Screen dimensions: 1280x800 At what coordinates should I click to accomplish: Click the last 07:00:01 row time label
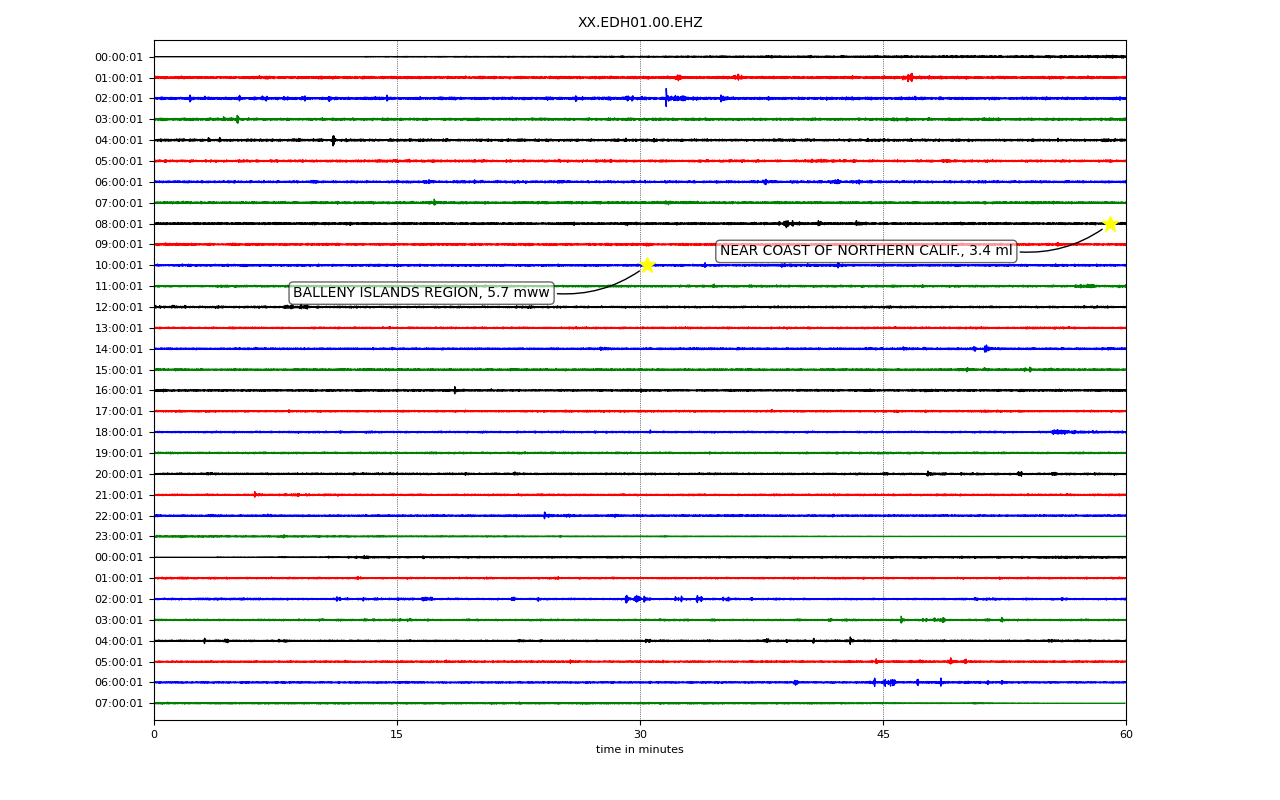[x=119, y=703]
